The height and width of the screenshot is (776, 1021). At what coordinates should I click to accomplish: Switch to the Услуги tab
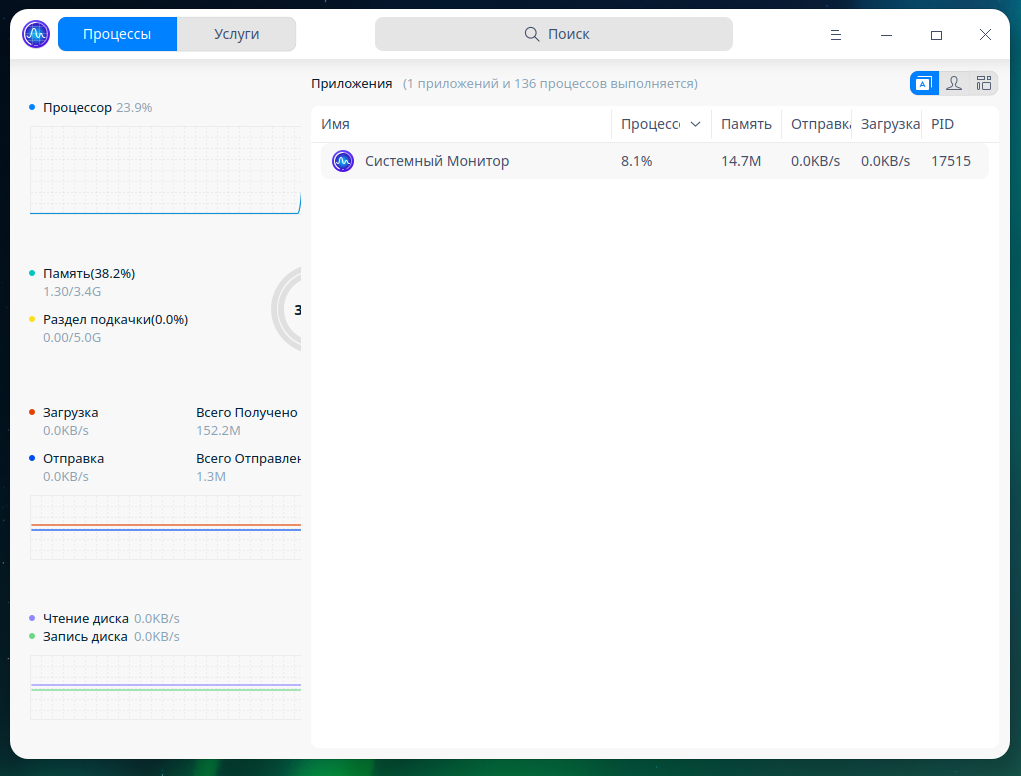click(x=236, y=34)
